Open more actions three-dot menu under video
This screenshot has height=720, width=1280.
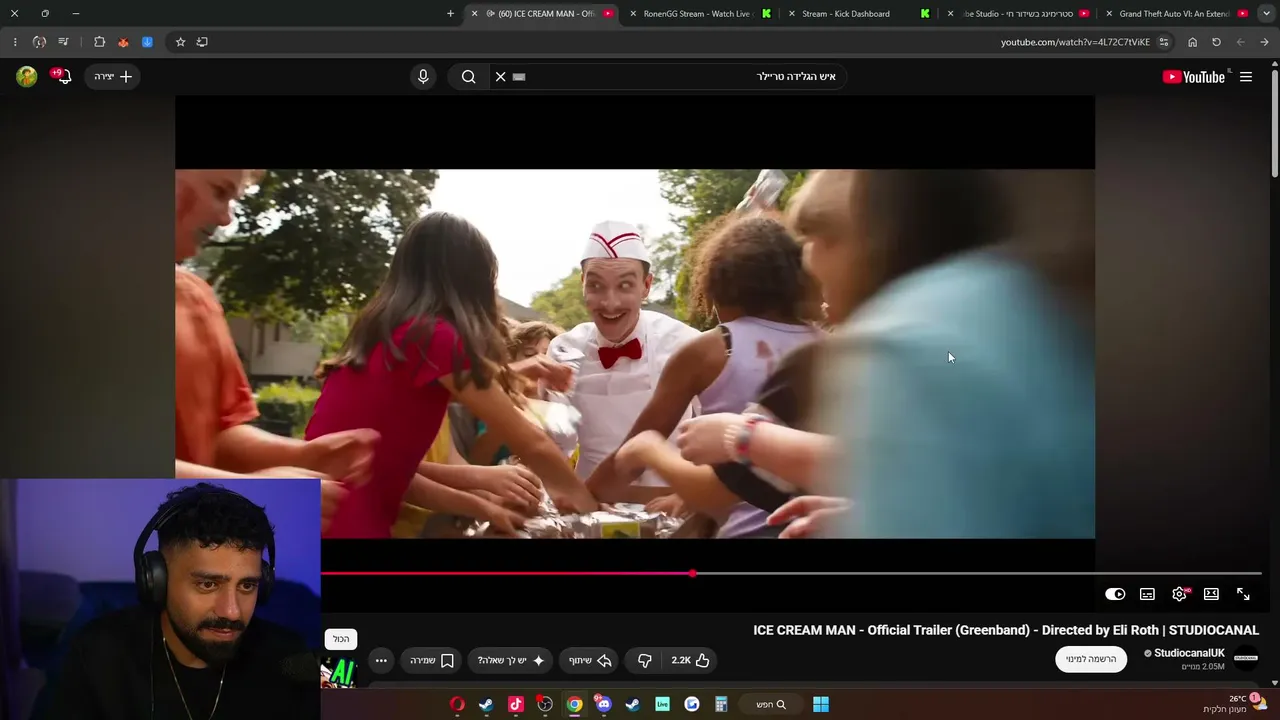[381, 660]
